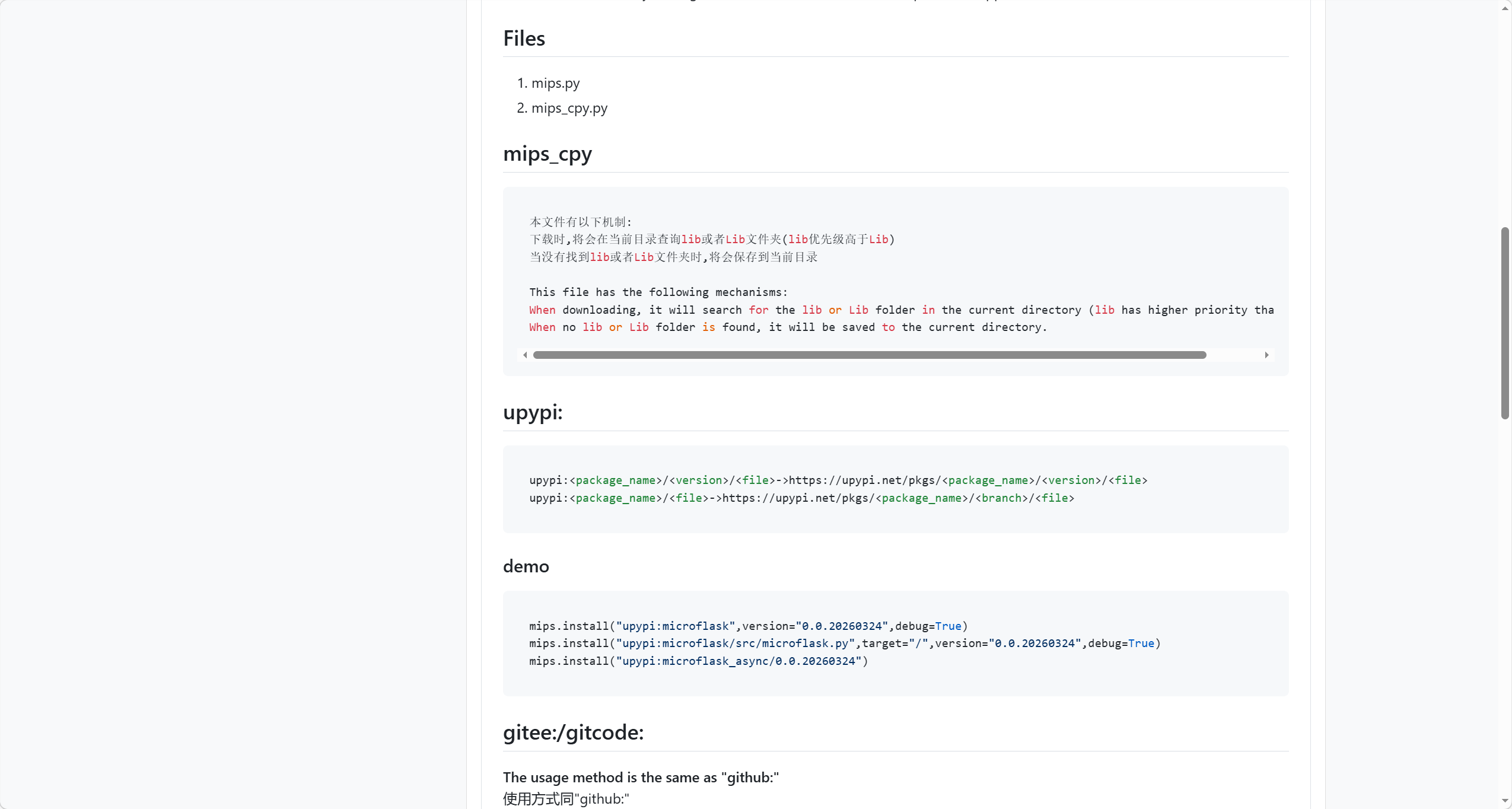Click the first mips.install microflask demo line
The height and width of the screenshot is (809, 1512).
[x=747, y=626]
